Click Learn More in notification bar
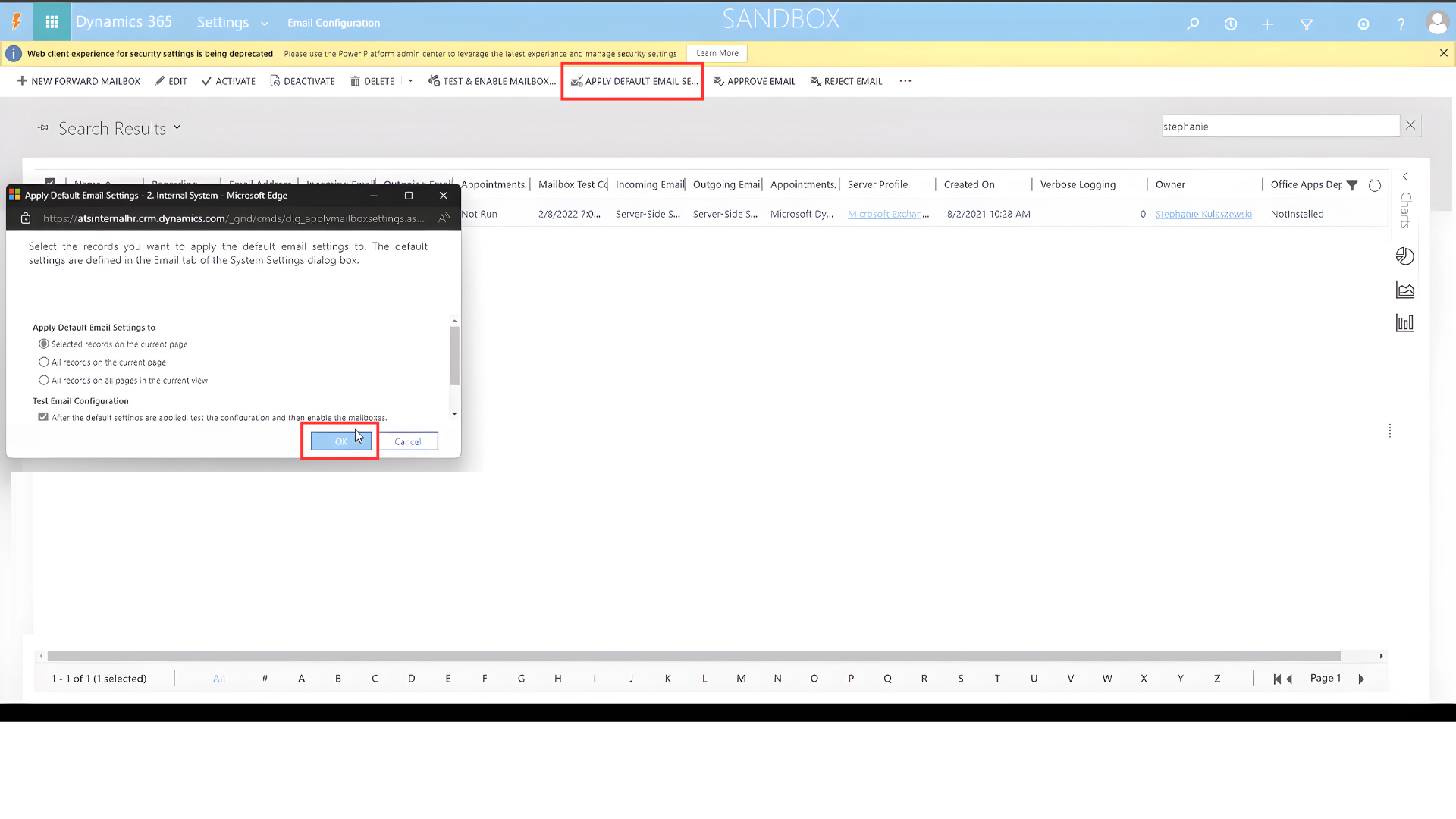The width and height of the screenshot is (1456, 819). [717, 53]
